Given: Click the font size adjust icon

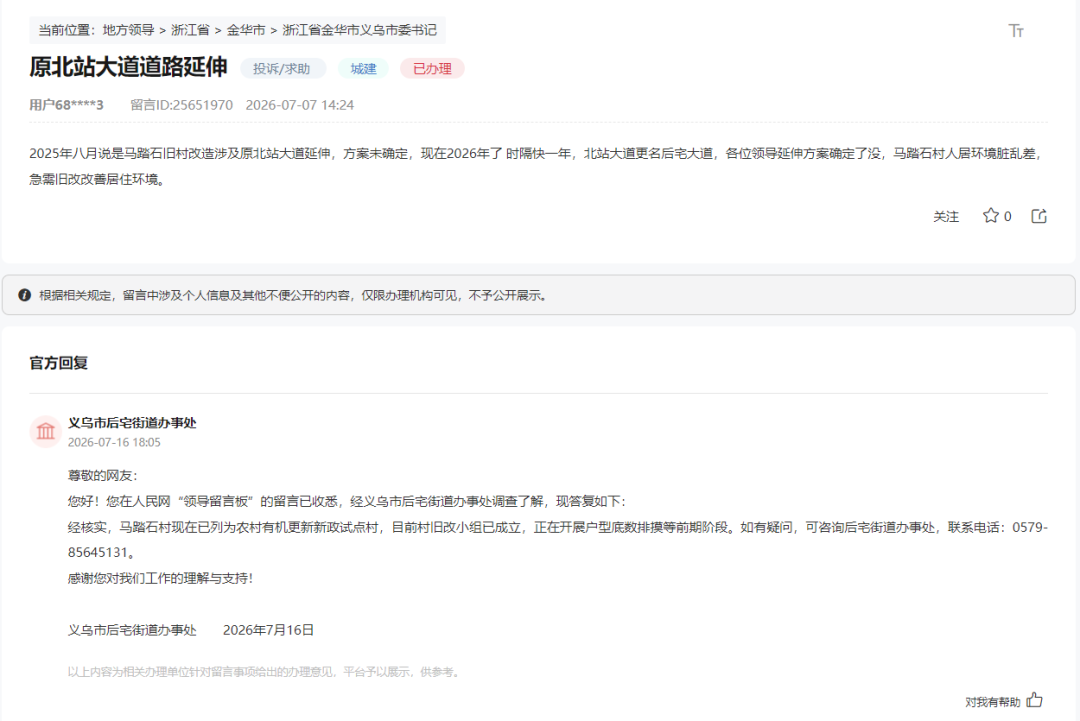Looking at the screenshot, I should [1016, 30].
